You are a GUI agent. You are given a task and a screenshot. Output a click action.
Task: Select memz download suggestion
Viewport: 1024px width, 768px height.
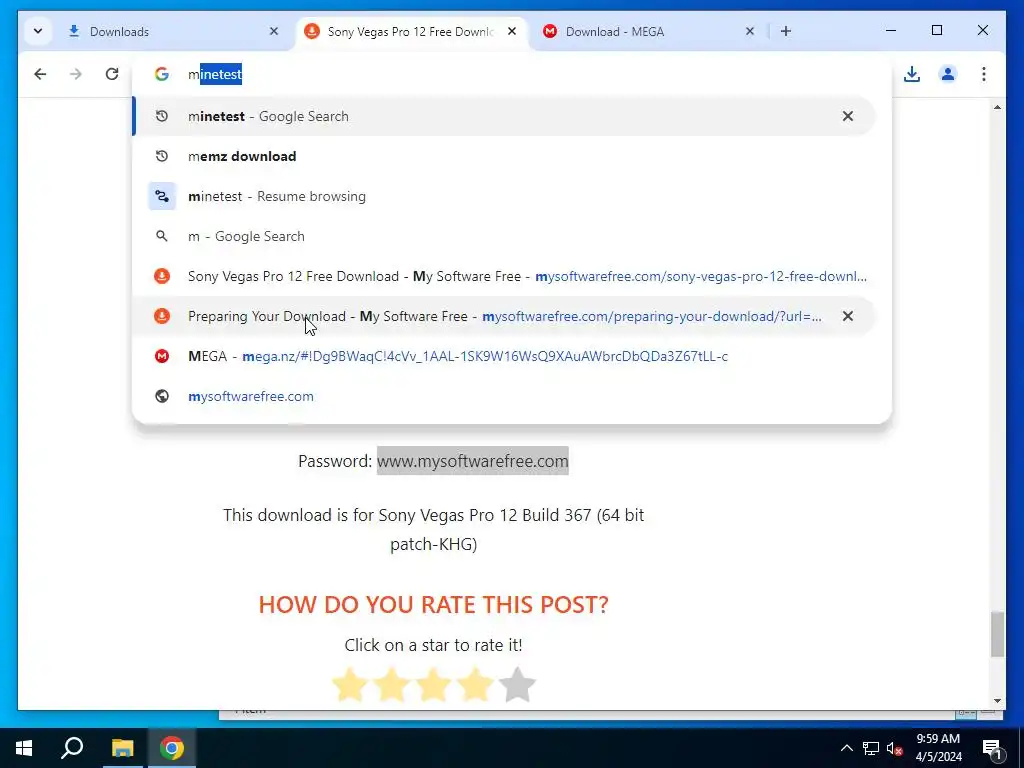click(503, 156)
